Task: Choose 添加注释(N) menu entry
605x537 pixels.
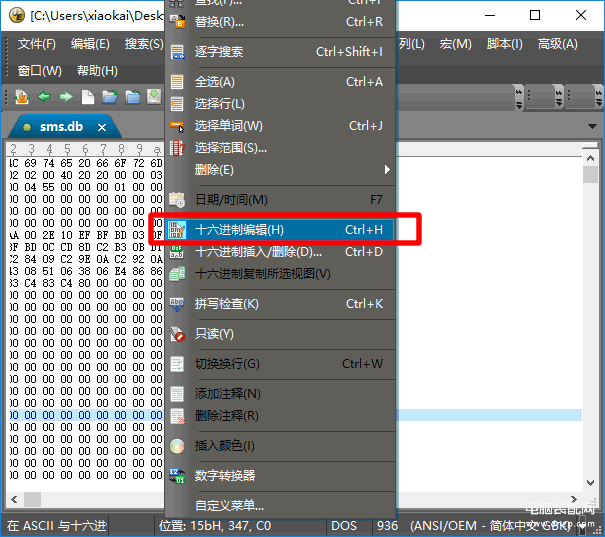Action: (281, 394)
